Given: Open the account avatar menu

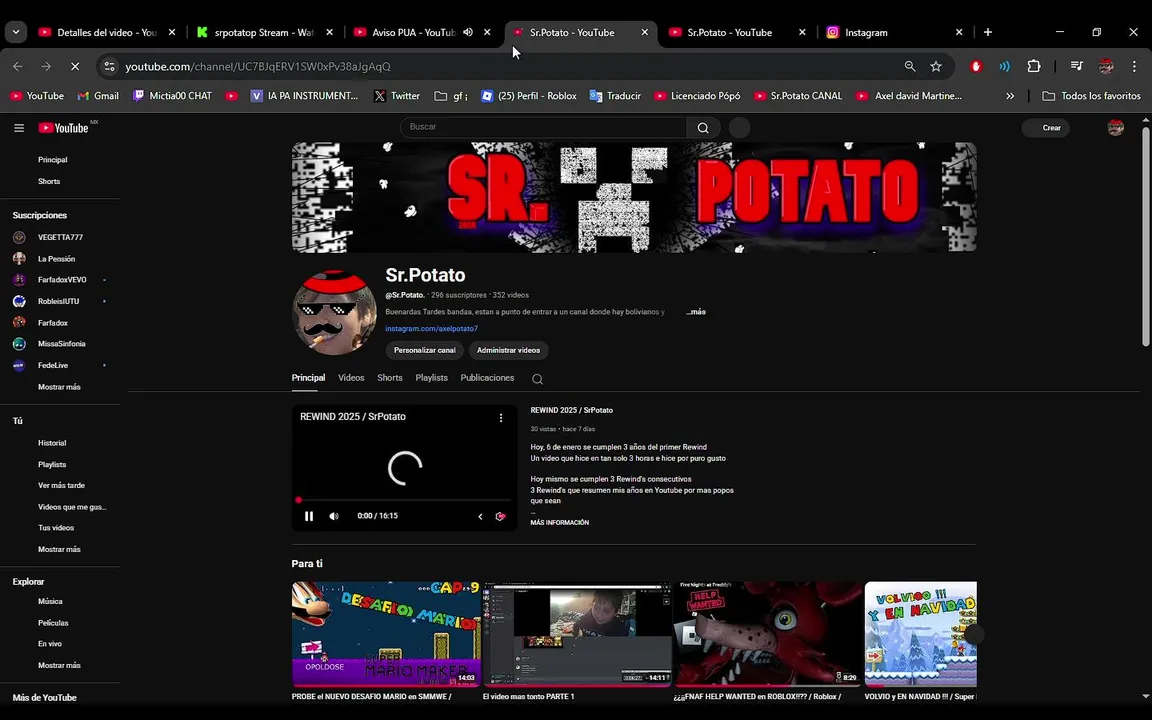Looking at the screenshot, I should click(x=1115, y=128).
